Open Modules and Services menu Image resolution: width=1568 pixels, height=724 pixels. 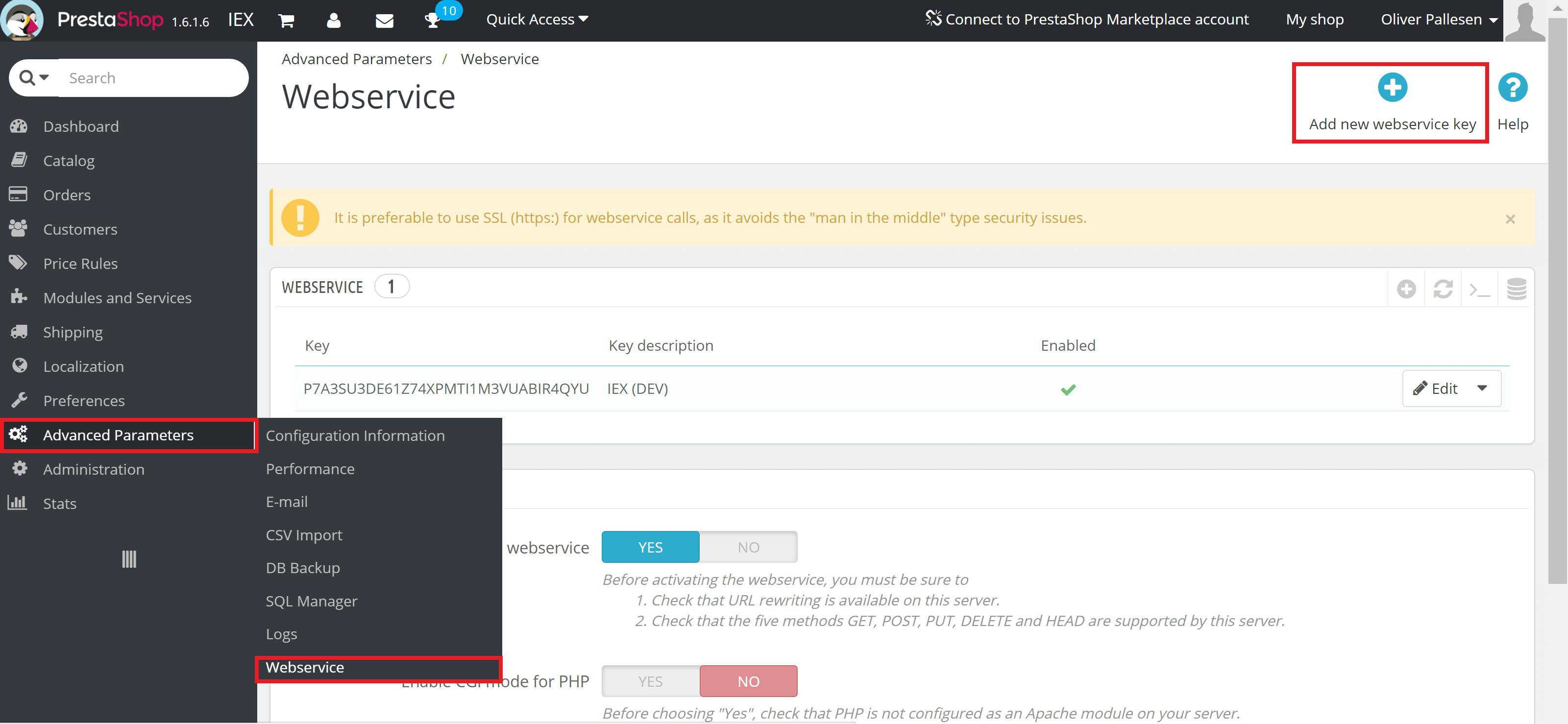tap(118, 297)
